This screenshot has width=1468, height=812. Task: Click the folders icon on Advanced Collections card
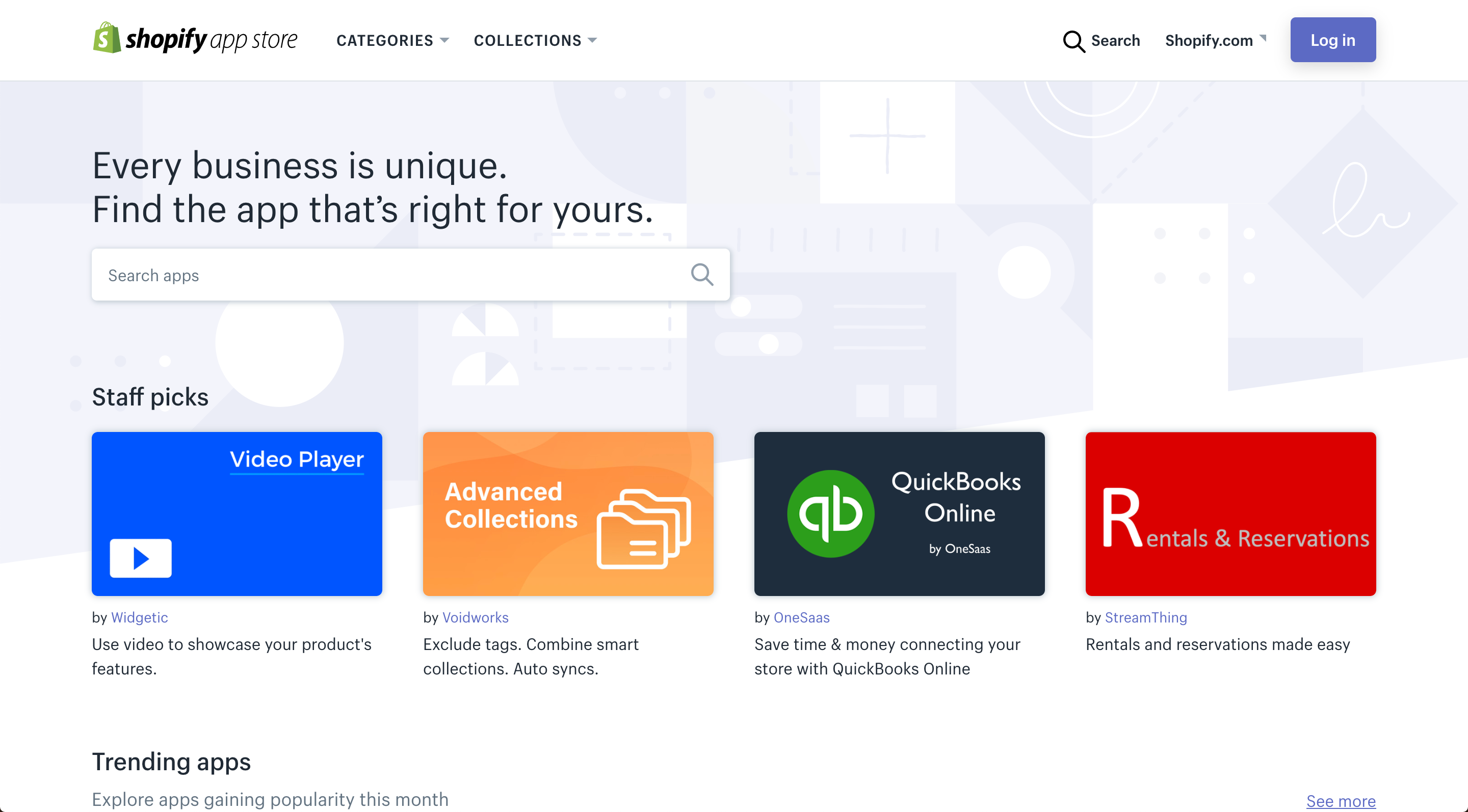[643, 528]
